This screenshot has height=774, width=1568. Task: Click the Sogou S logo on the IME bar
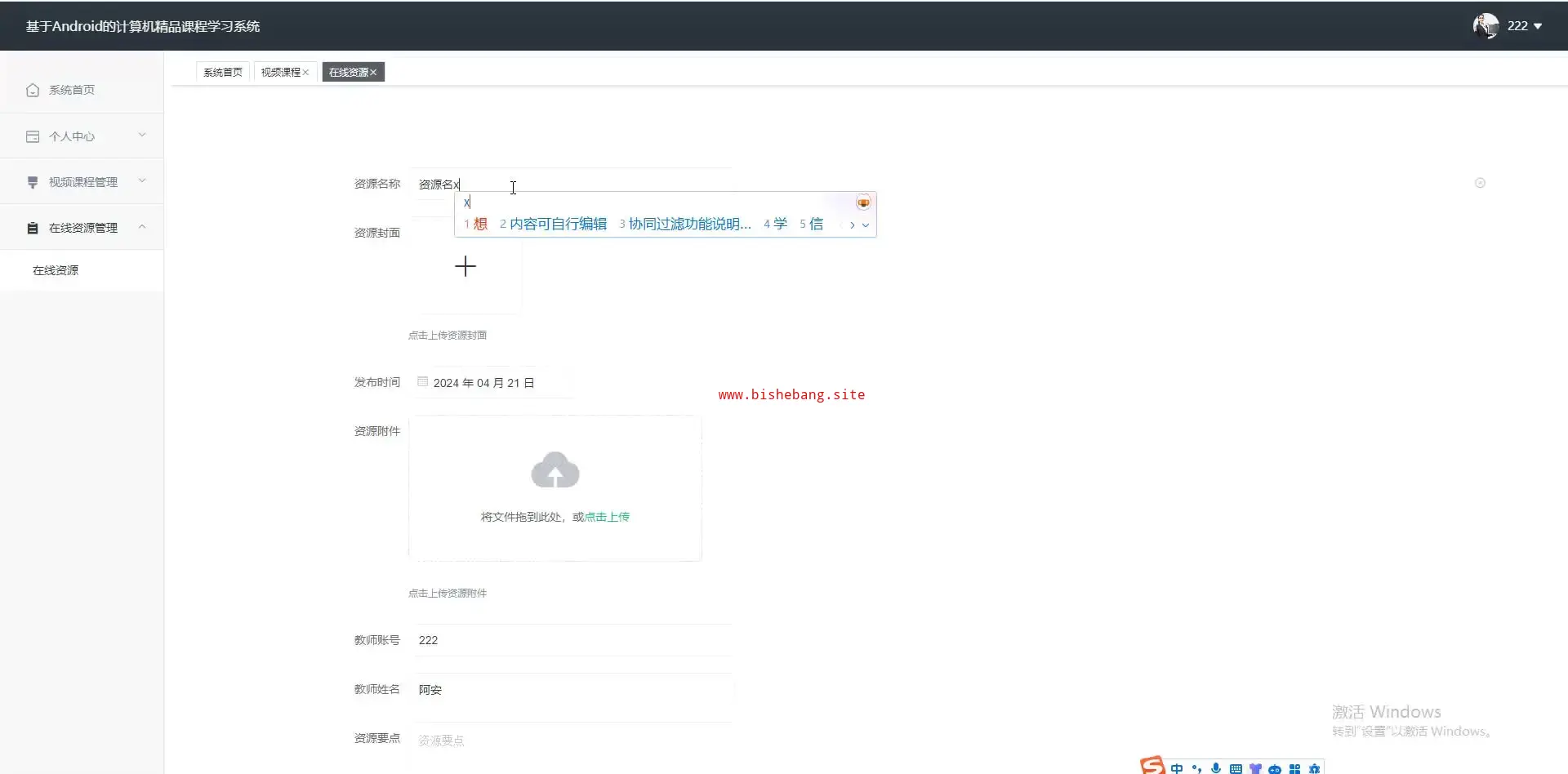(1153, 765)
